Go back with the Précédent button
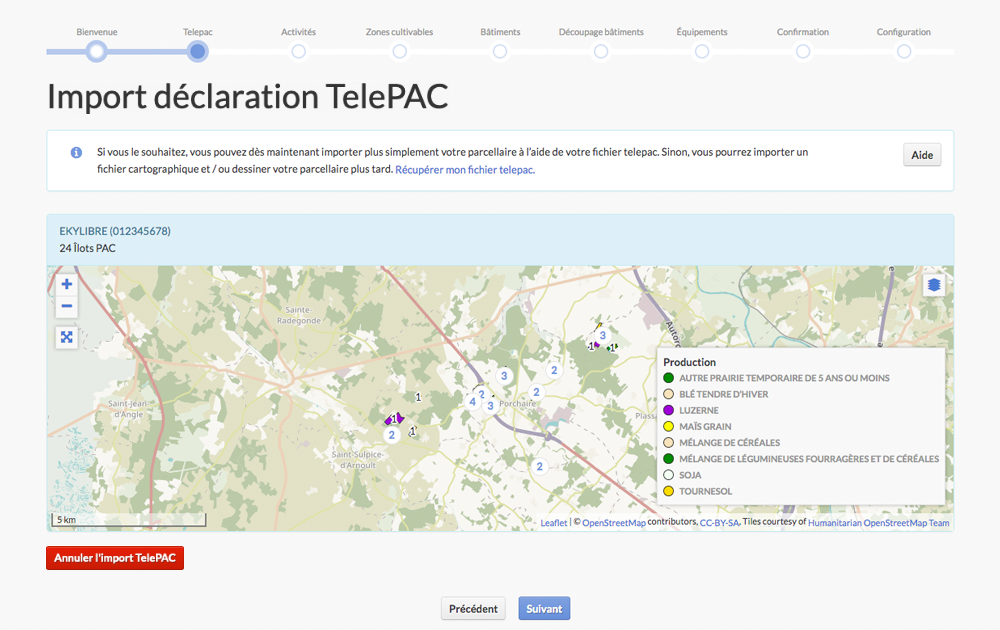Viewport: 1000px width, 630px height. pos(473,609)
